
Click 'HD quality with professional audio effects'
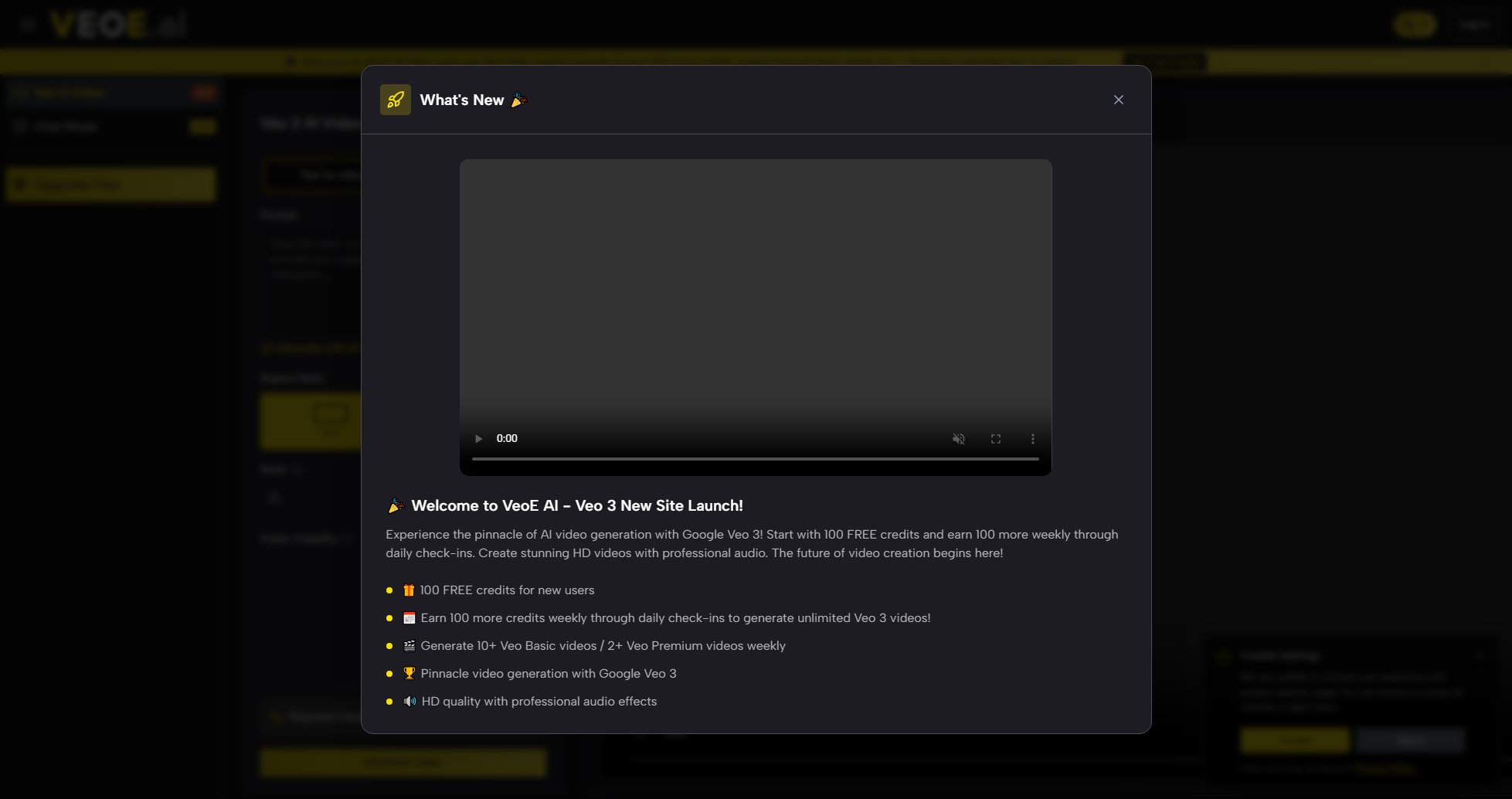[539, 701]
